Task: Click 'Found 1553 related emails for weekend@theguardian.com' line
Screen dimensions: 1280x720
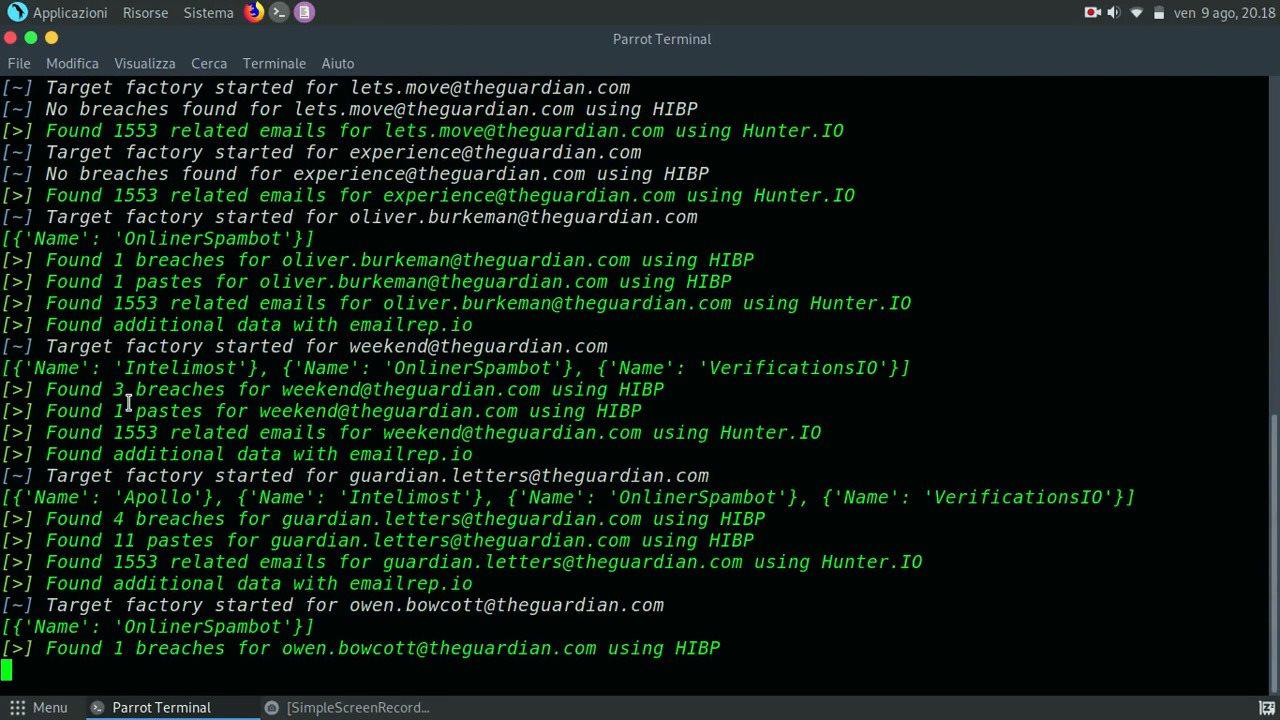Action: pos(412,433)
